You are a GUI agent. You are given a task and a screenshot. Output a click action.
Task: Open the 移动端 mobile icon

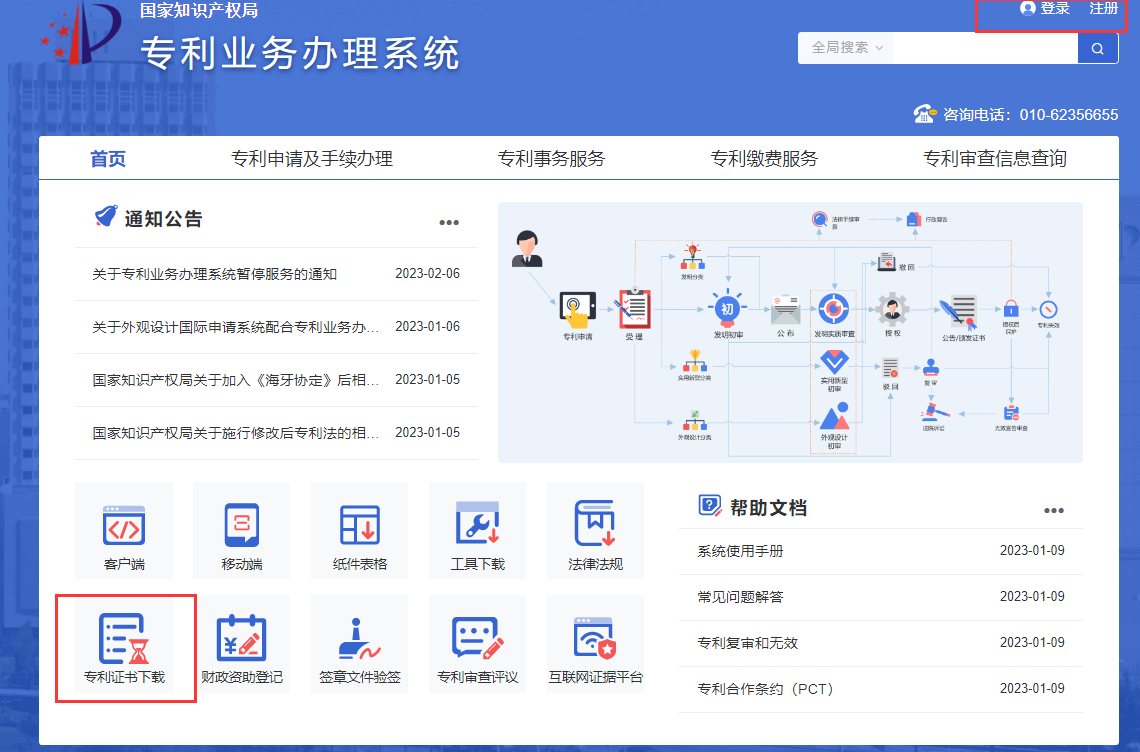[241, 531]
